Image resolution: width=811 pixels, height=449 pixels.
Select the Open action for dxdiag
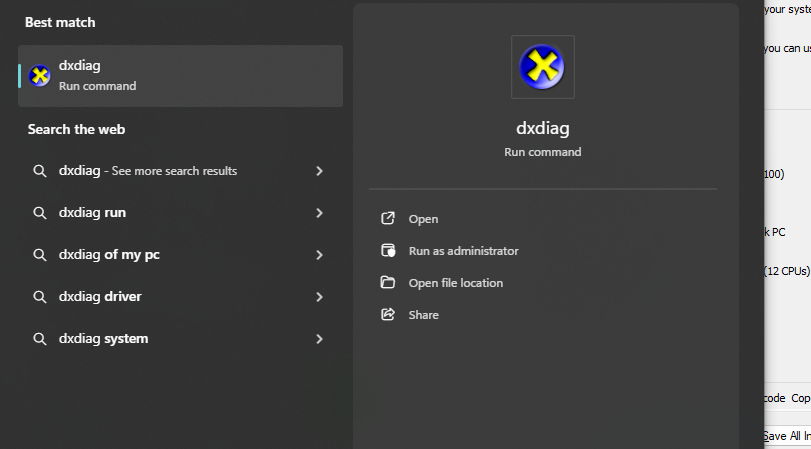point(423,219)
